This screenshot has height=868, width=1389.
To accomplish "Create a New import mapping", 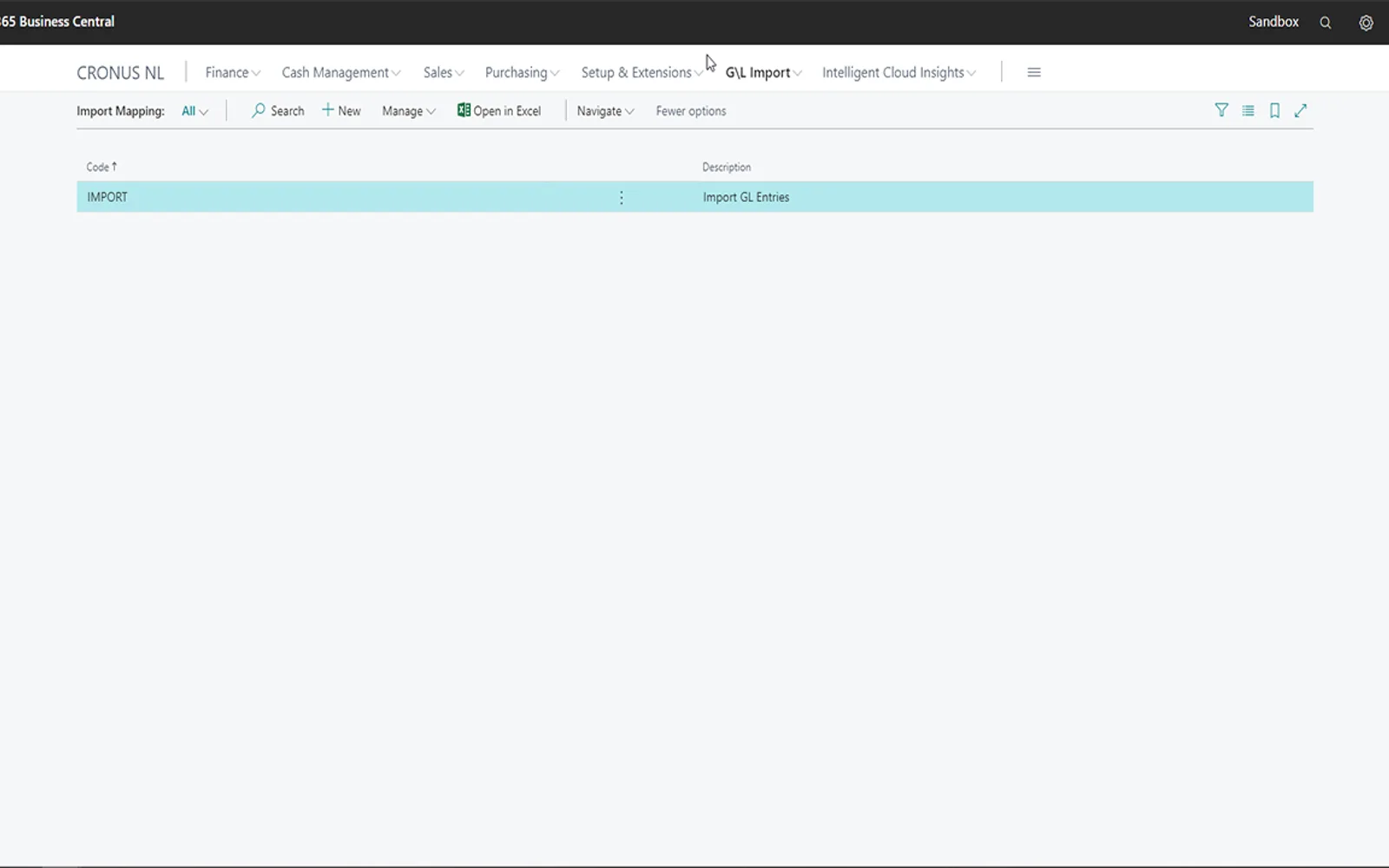I will tap(341, 111).
